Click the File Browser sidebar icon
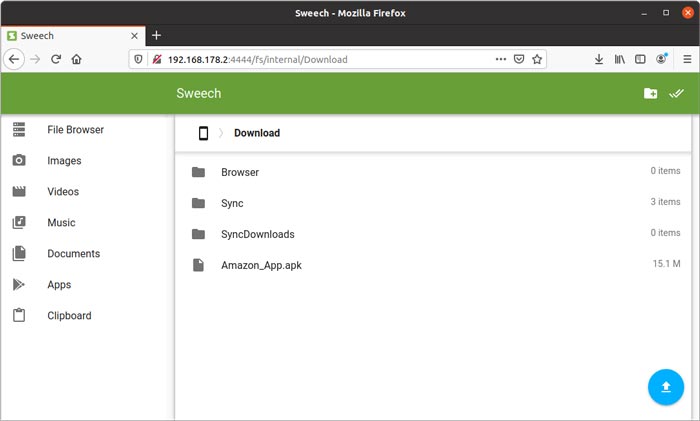Screen dimensions: 700x421 [19, 129]
